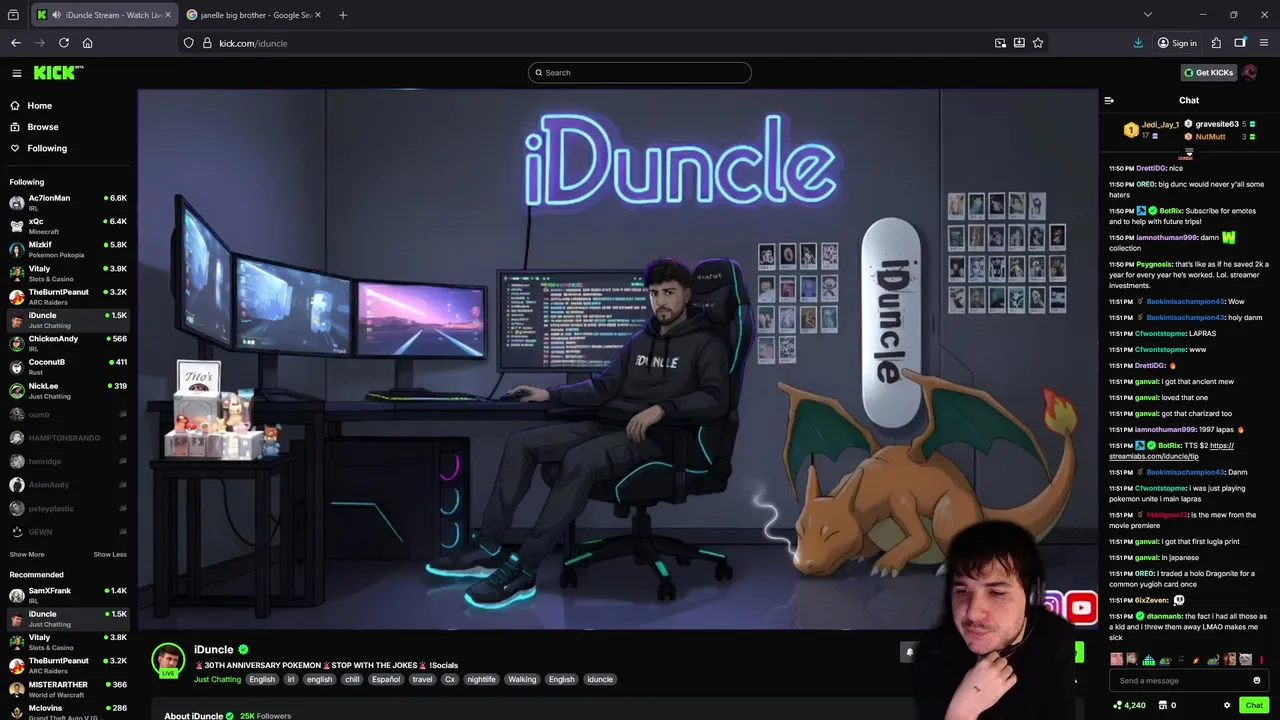Open the Mizkif channel in Following
Image resolution: width=1280 pixels, height=720 pixels.
[68, 249]
